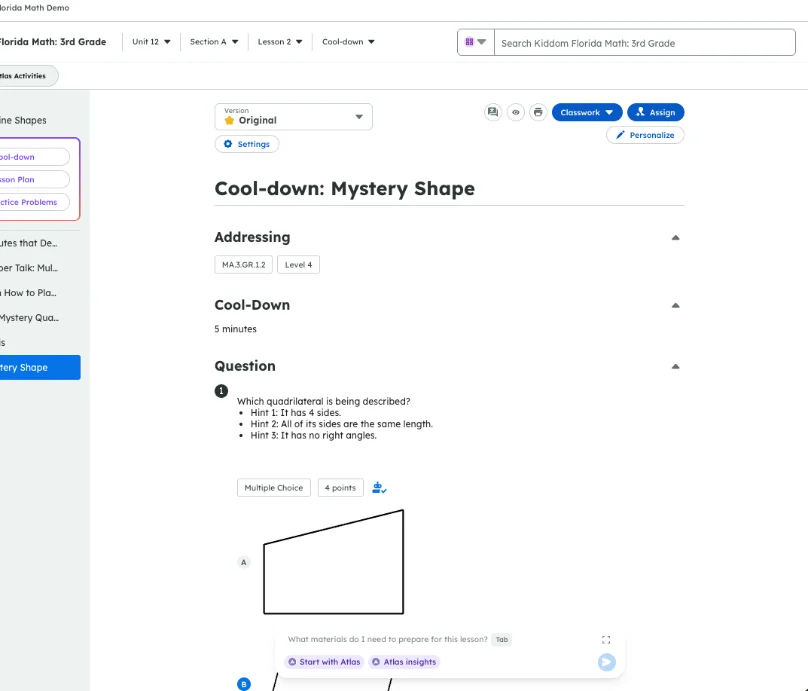
Task: Click the search Kiddom input field
Action: click(644, 43)
